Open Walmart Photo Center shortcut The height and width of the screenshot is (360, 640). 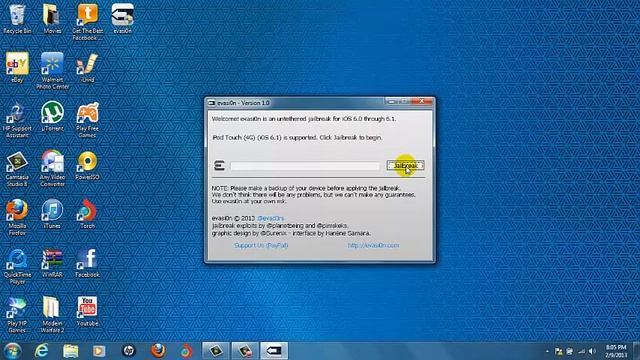[52, 71]
